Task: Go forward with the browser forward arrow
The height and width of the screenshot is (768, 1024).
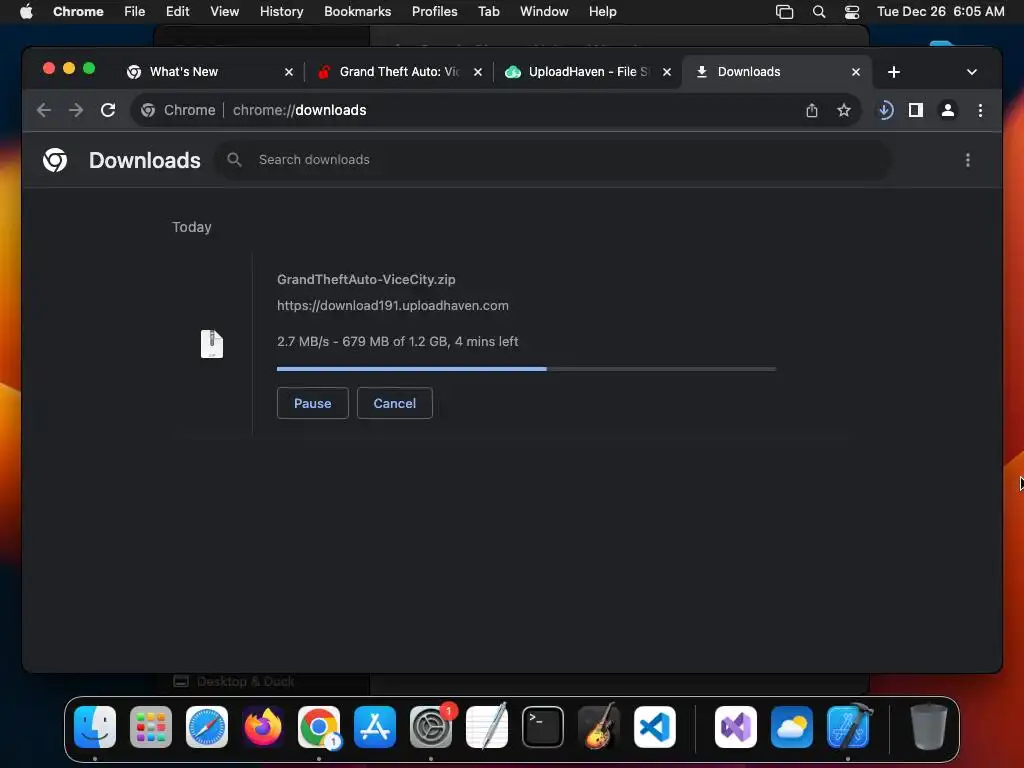Action: [x=76, y=110]
